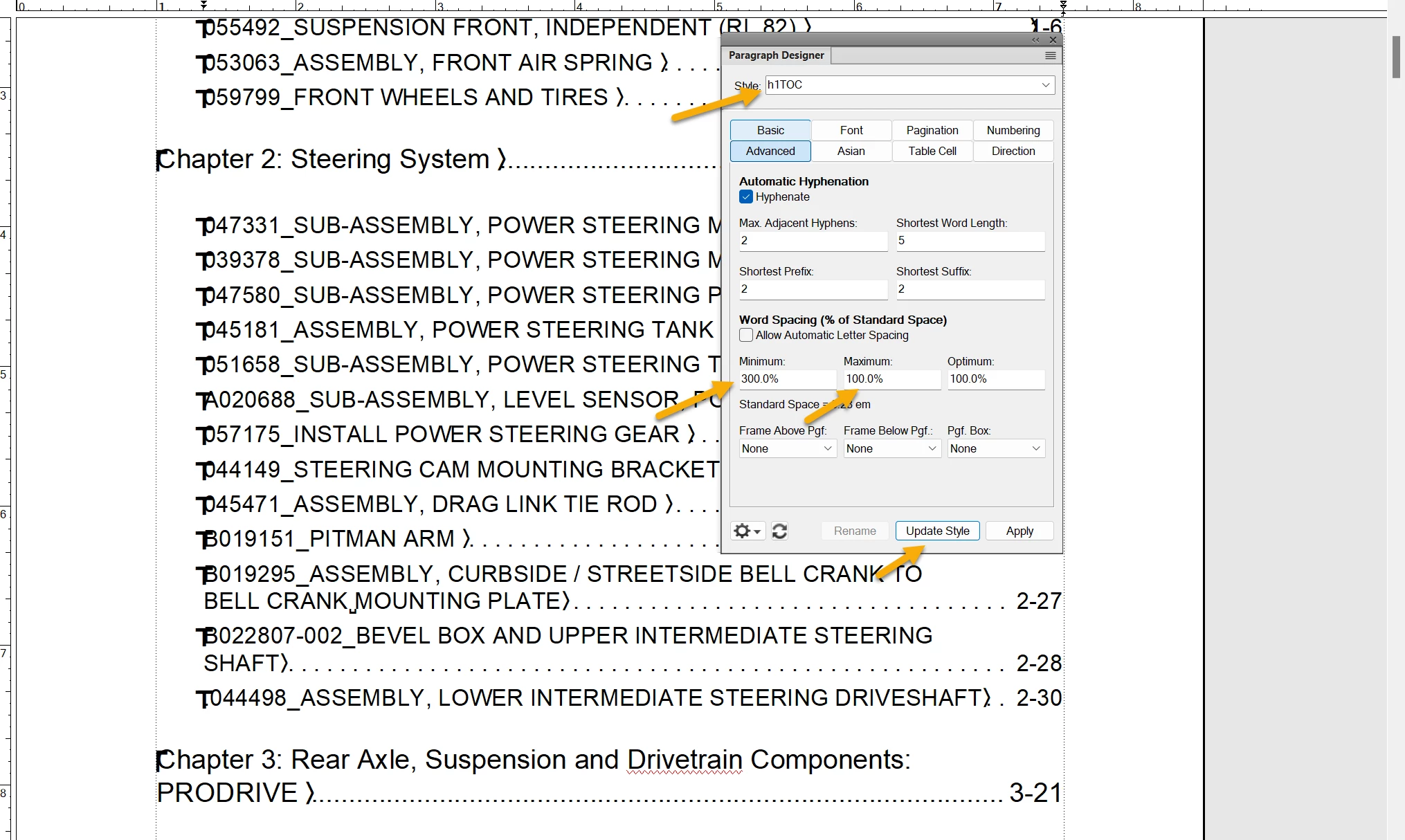Select the Table Cell tab
Screen dimensions: 1405x840
pos(932,151)
